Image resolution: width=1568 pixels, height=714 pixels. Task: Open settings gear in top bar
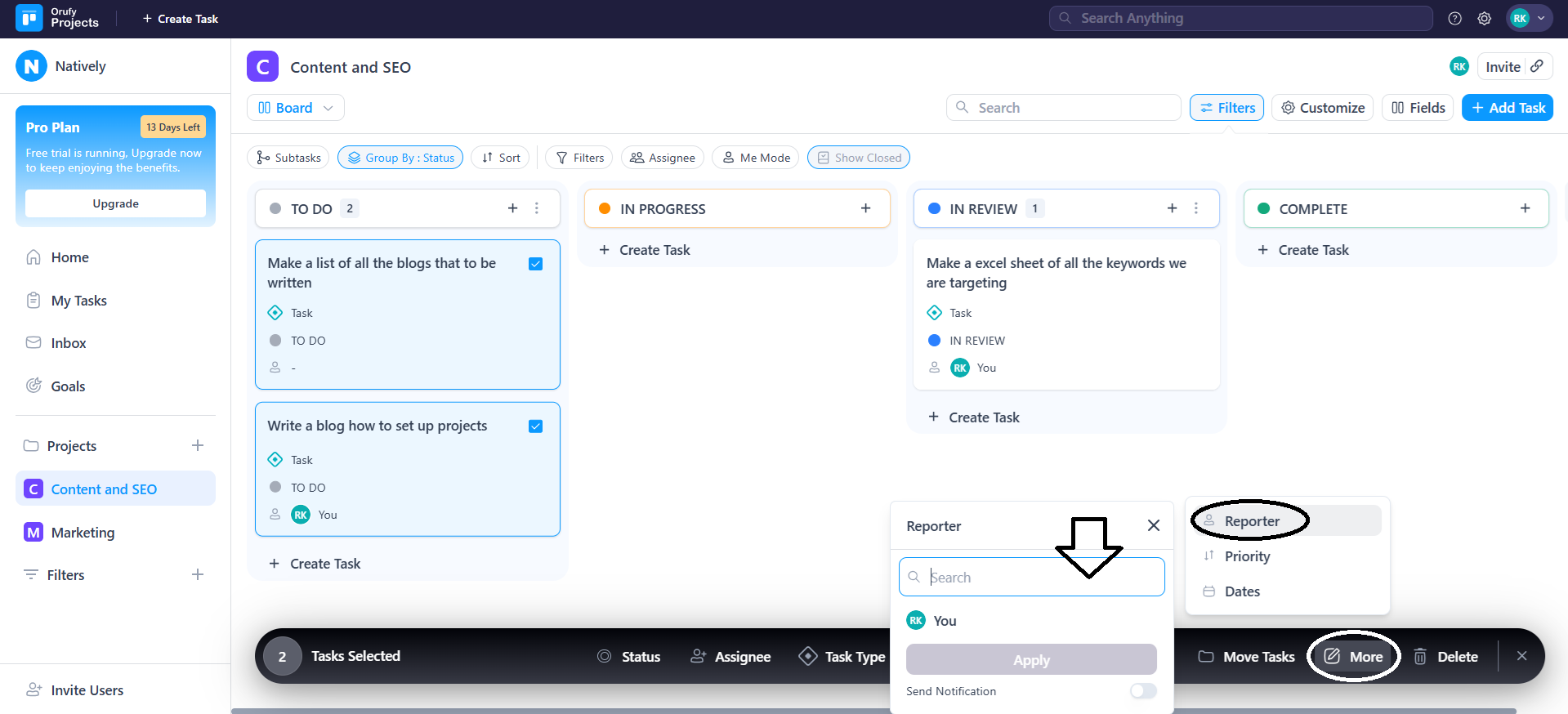(x=1484, y=19)
